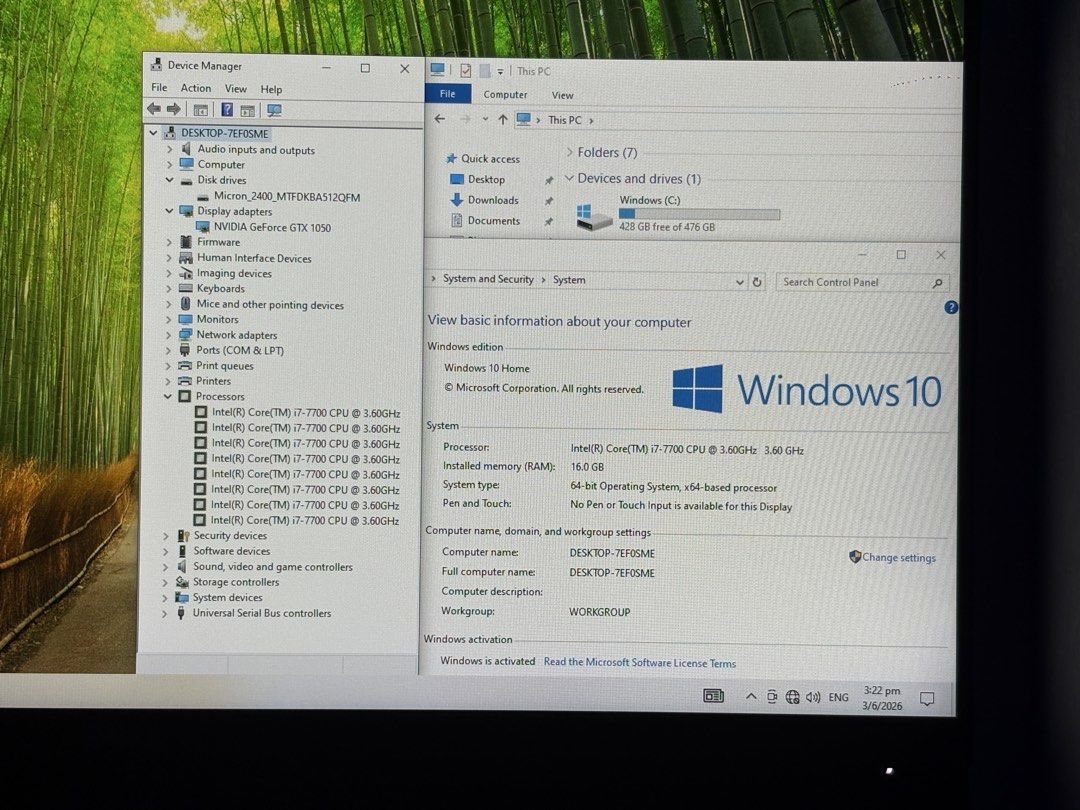The height and width of the screenshot is (810, 1080).
Task: Click the Windows (C:) storage usage bar
Action: 699,214
